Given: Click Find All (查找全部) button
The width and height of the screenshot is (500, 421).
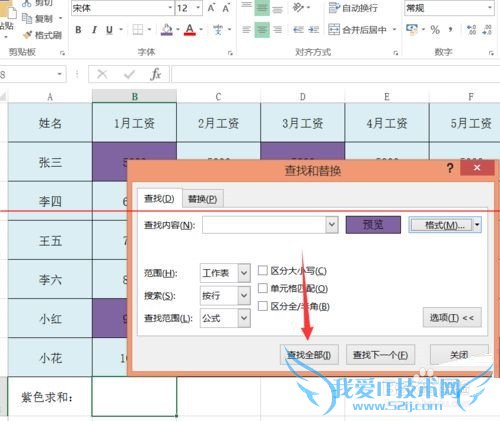Looking at the screenshot, I should click(309, 355).
